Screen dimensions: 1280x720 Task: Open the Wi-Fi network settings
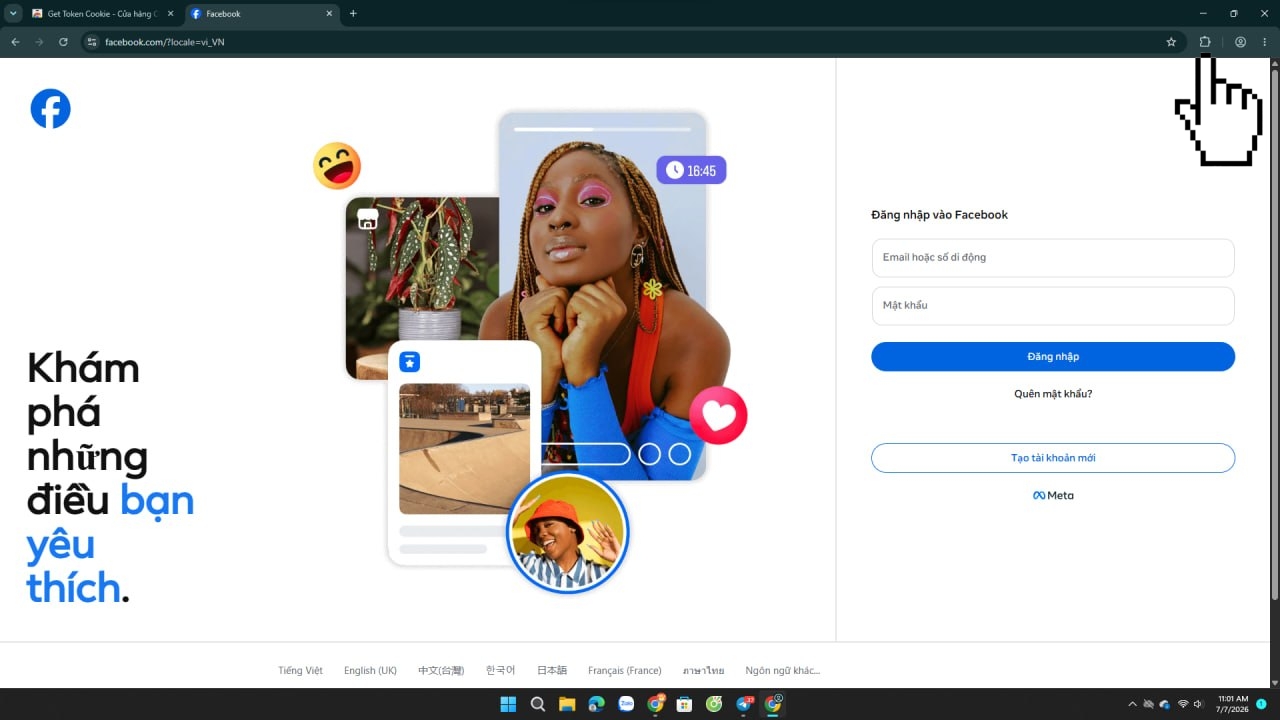(1183, 704)
